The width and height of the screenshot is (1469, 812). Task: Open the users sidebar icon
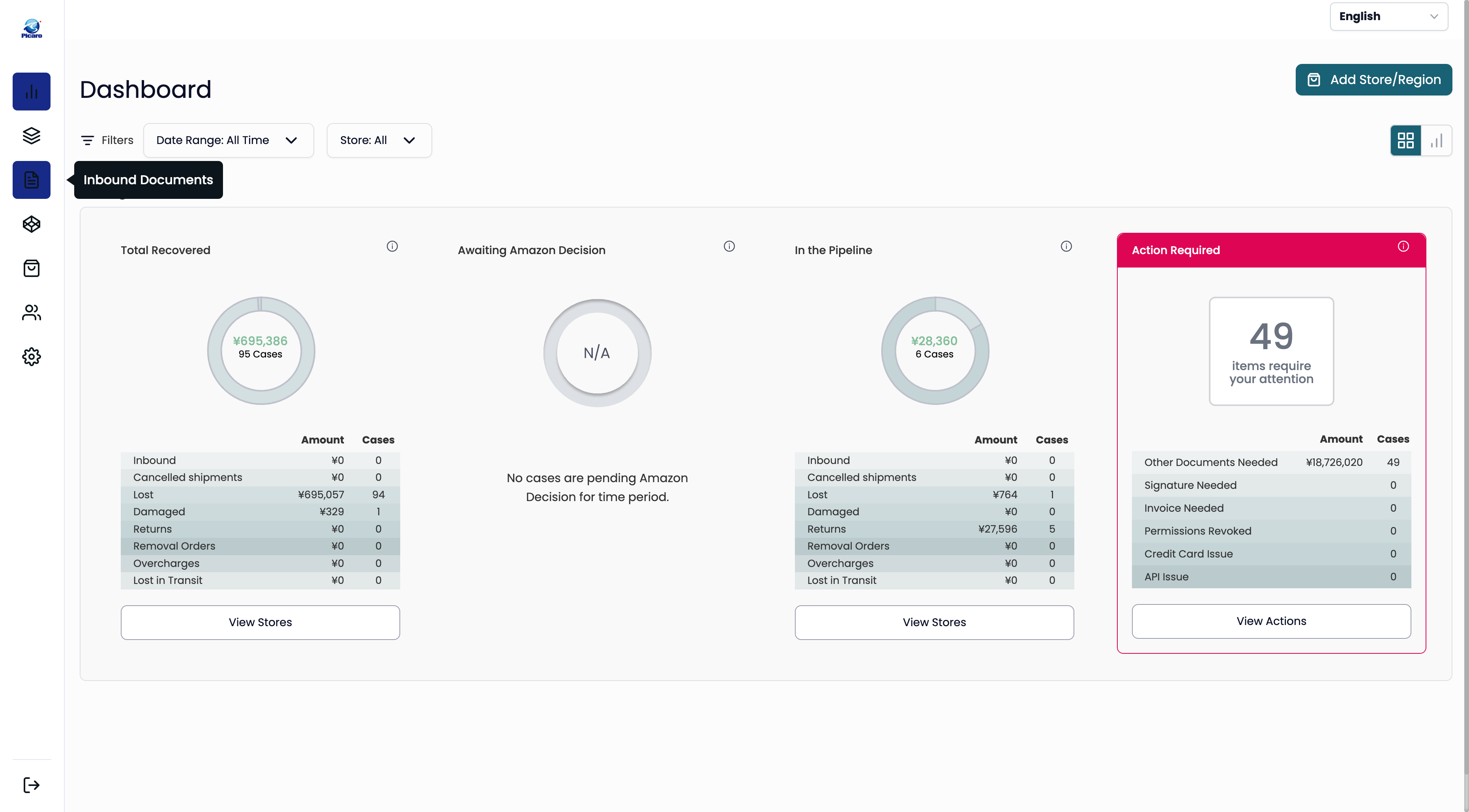(x=31, y=312)
